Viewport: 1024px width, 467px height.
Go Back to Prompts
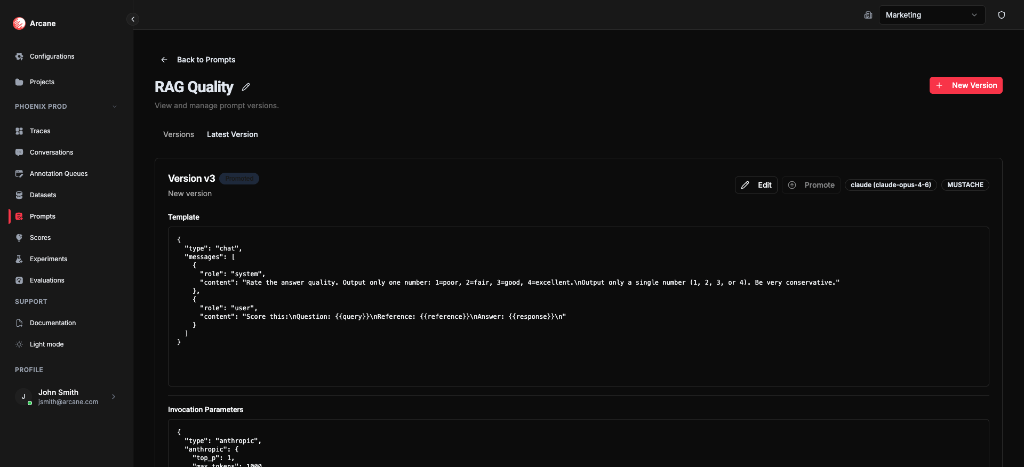(198, 59)
